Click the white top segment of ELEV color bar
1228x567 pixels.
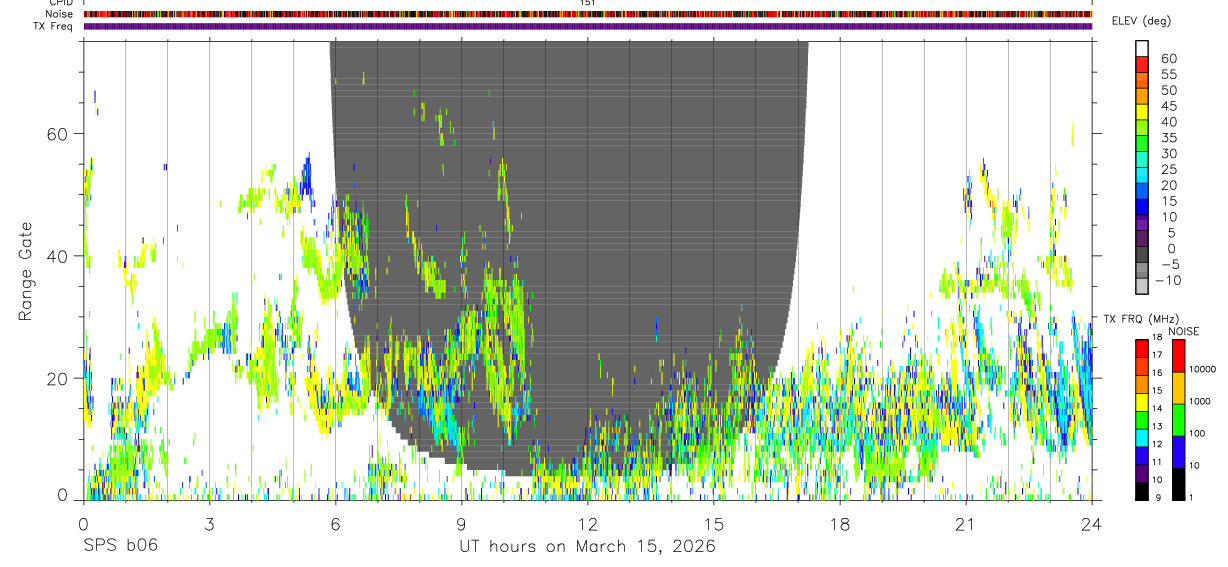(x=1142, y=48)
